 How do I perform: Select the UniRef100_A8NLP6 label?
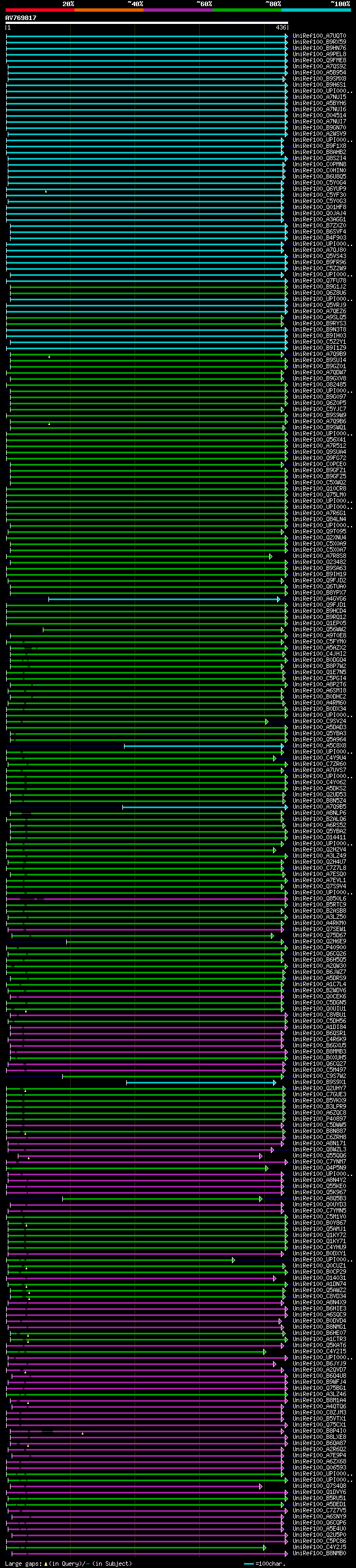tap(319, 813)
